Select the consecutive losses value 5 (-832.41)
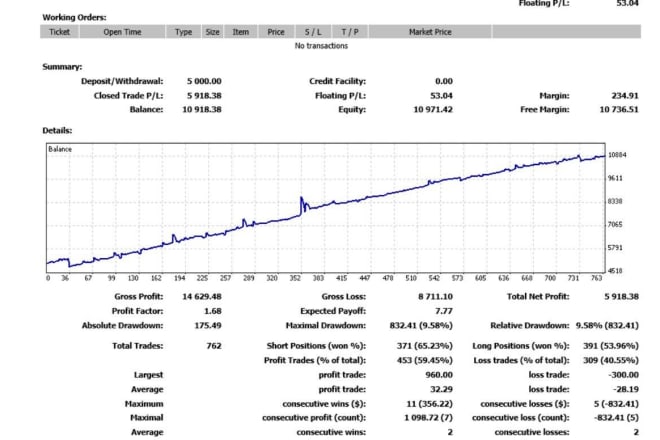660x440 pixels. coord(616,404)
